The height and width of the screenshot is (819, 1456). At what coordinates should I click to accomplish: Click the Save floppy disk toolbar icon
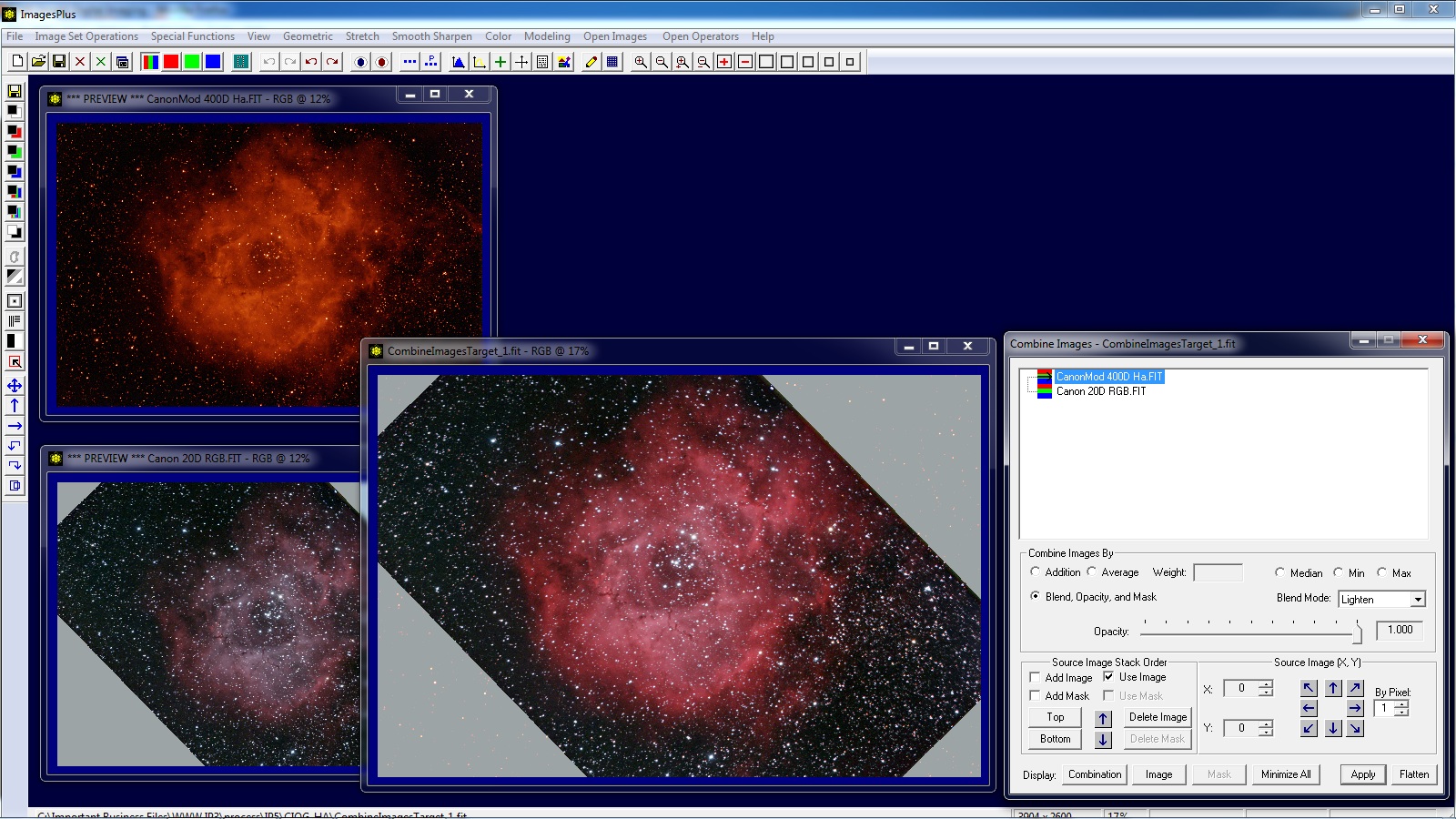click(59, 62)
